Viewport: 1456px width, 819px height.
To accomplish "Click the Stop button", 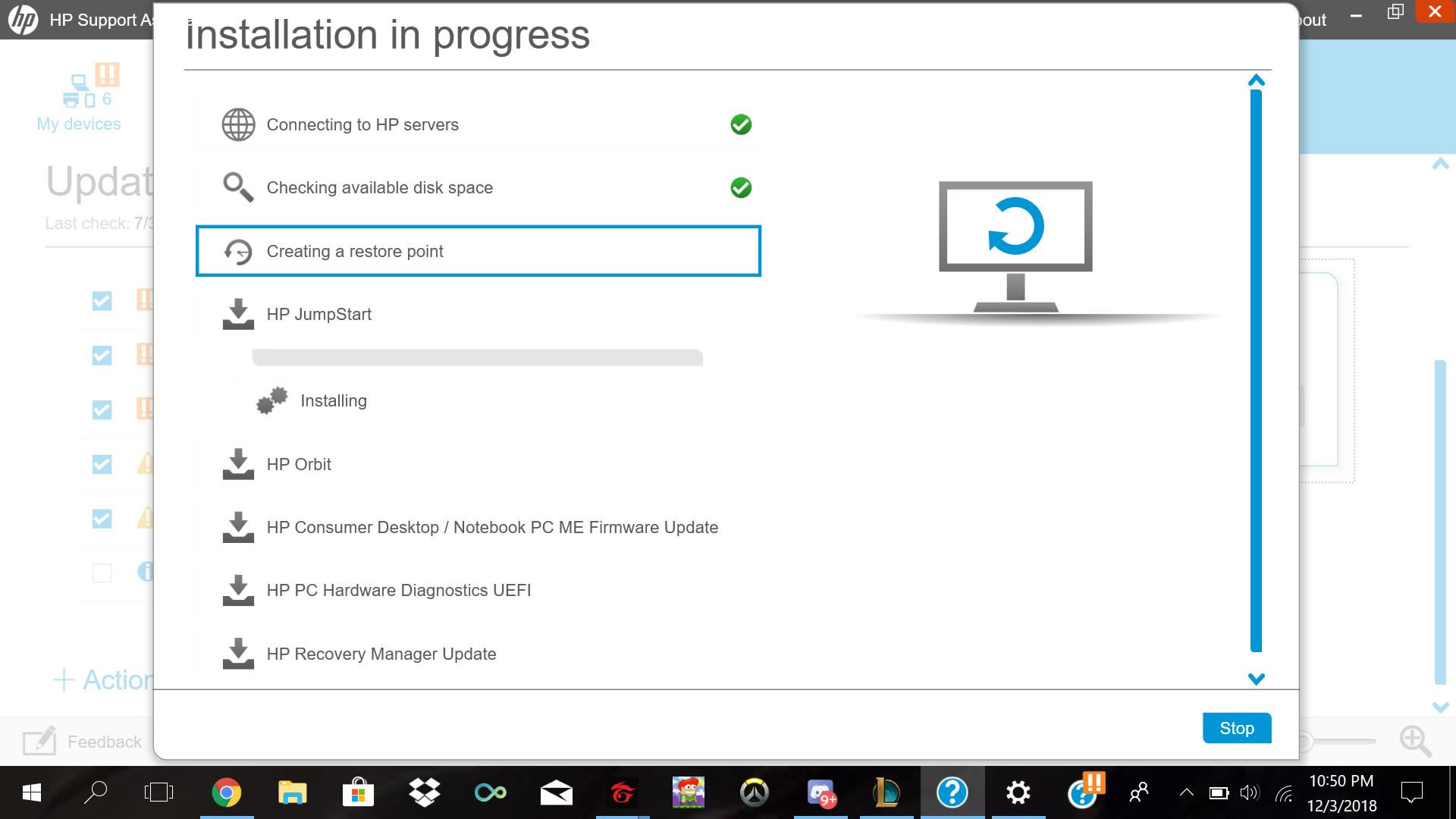I will click(x=1237, y=728).
